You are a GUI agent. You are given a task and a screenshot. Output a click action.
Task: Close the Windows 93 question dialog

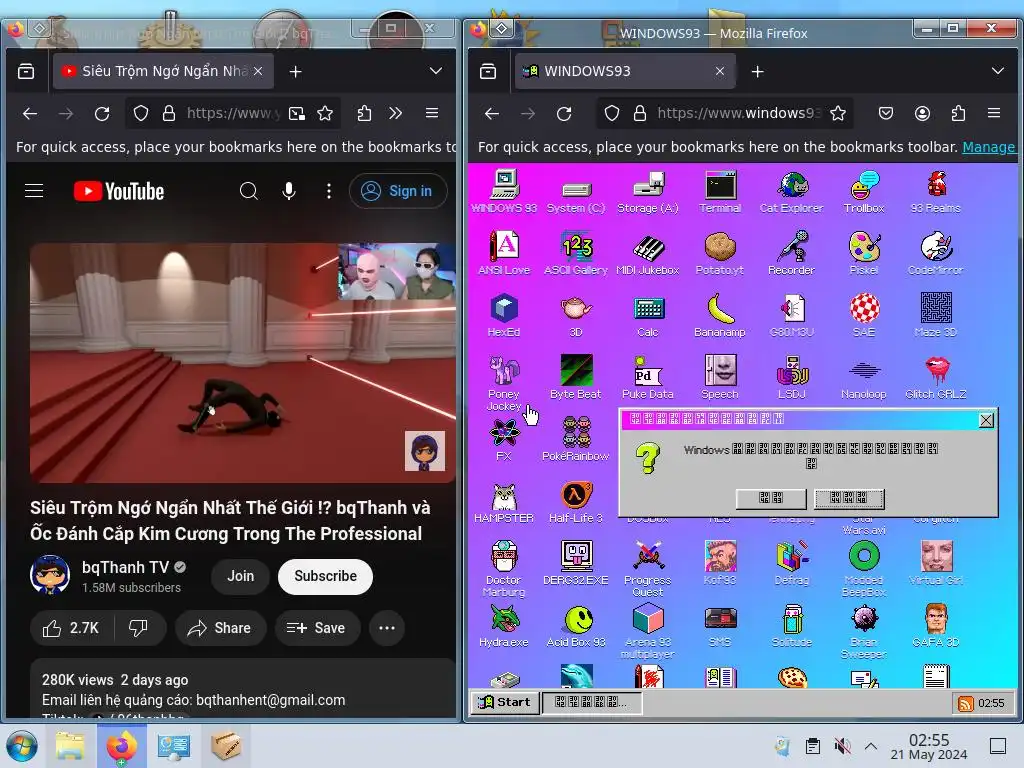986,420
